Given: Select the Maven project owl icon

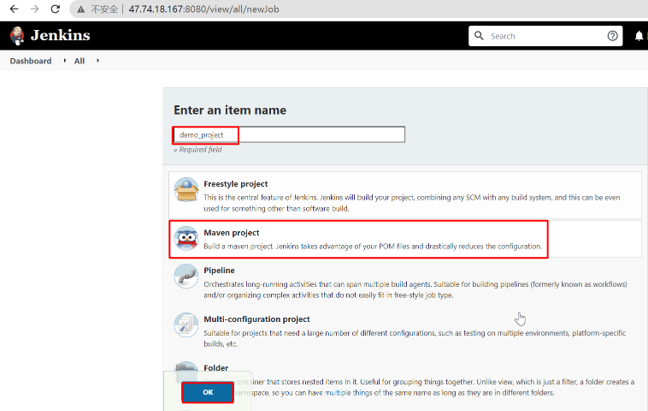Looking at the screenshot, I should (x=186, y=238).
